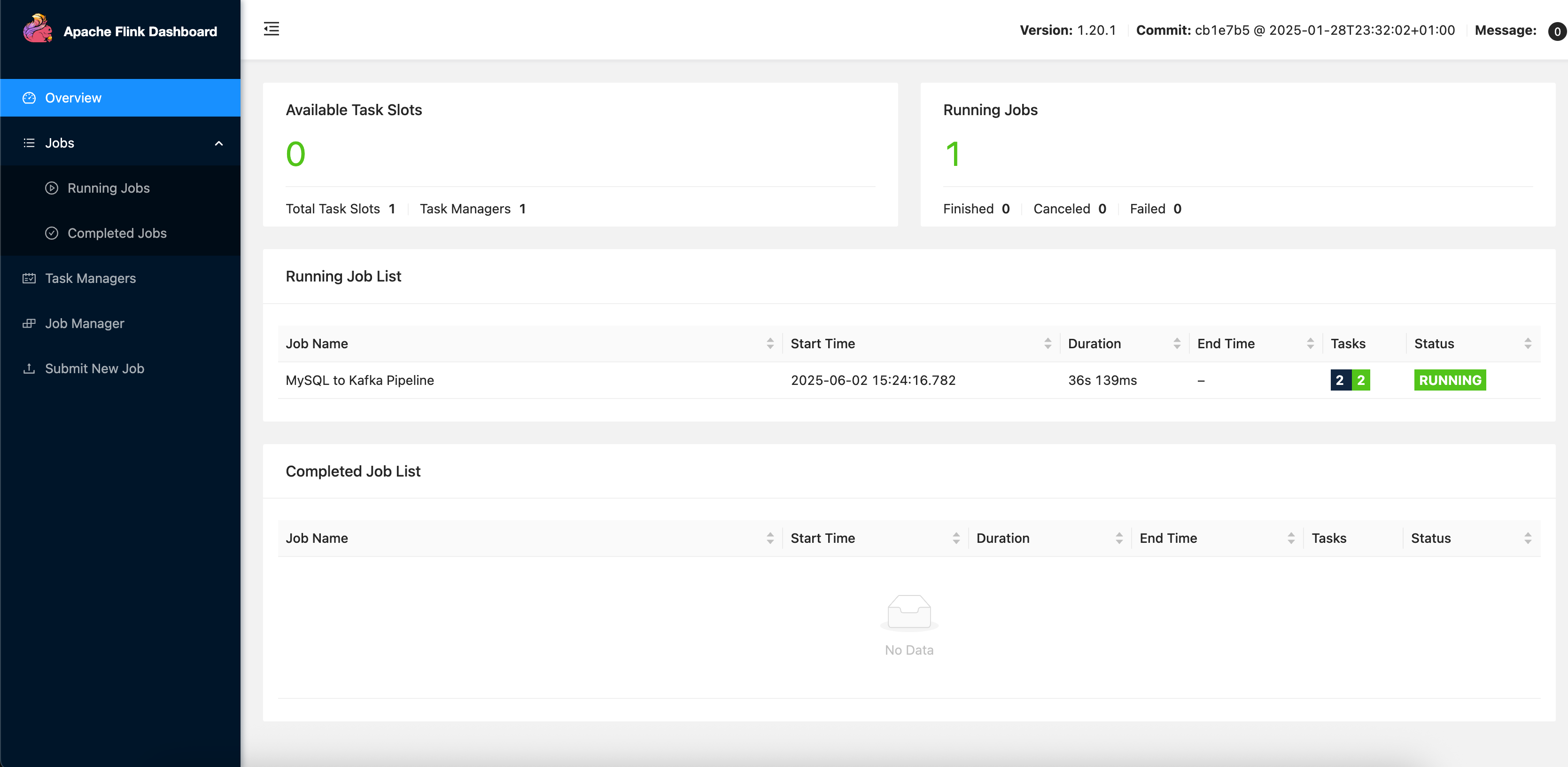Sort completed jobs by End Time
Viewport: 1568px width, 767px height.
pyautogui.click(x=1290, y=538)
